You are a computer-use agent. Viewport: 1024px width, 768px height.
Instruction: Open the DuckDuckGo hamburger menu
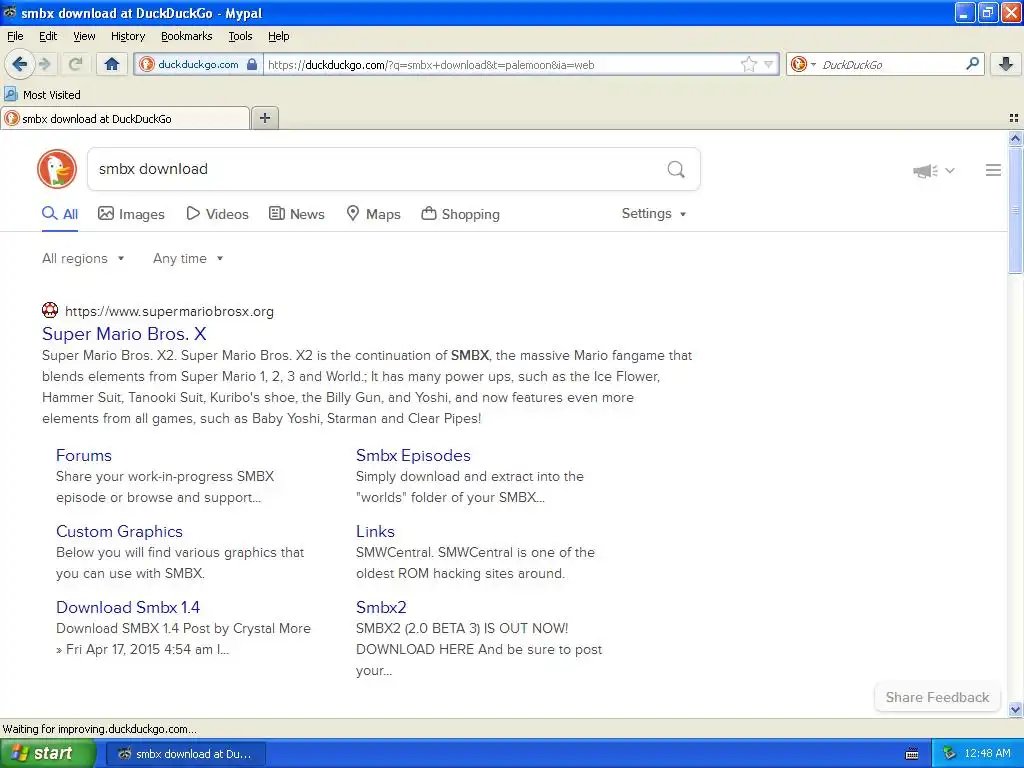[993, 170]
